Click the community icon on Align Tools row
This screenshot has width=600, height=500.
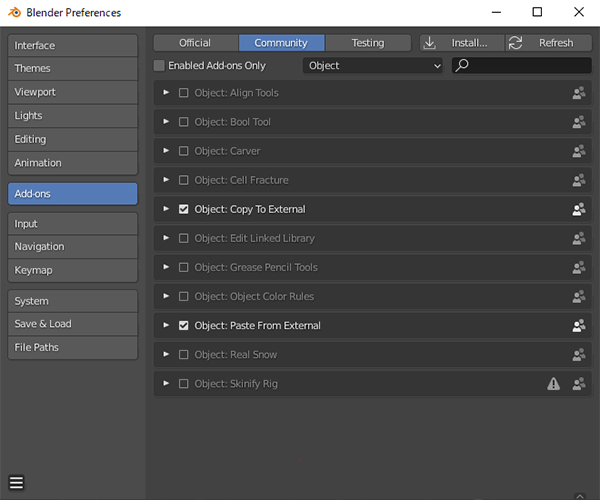(x=578, y=93)
